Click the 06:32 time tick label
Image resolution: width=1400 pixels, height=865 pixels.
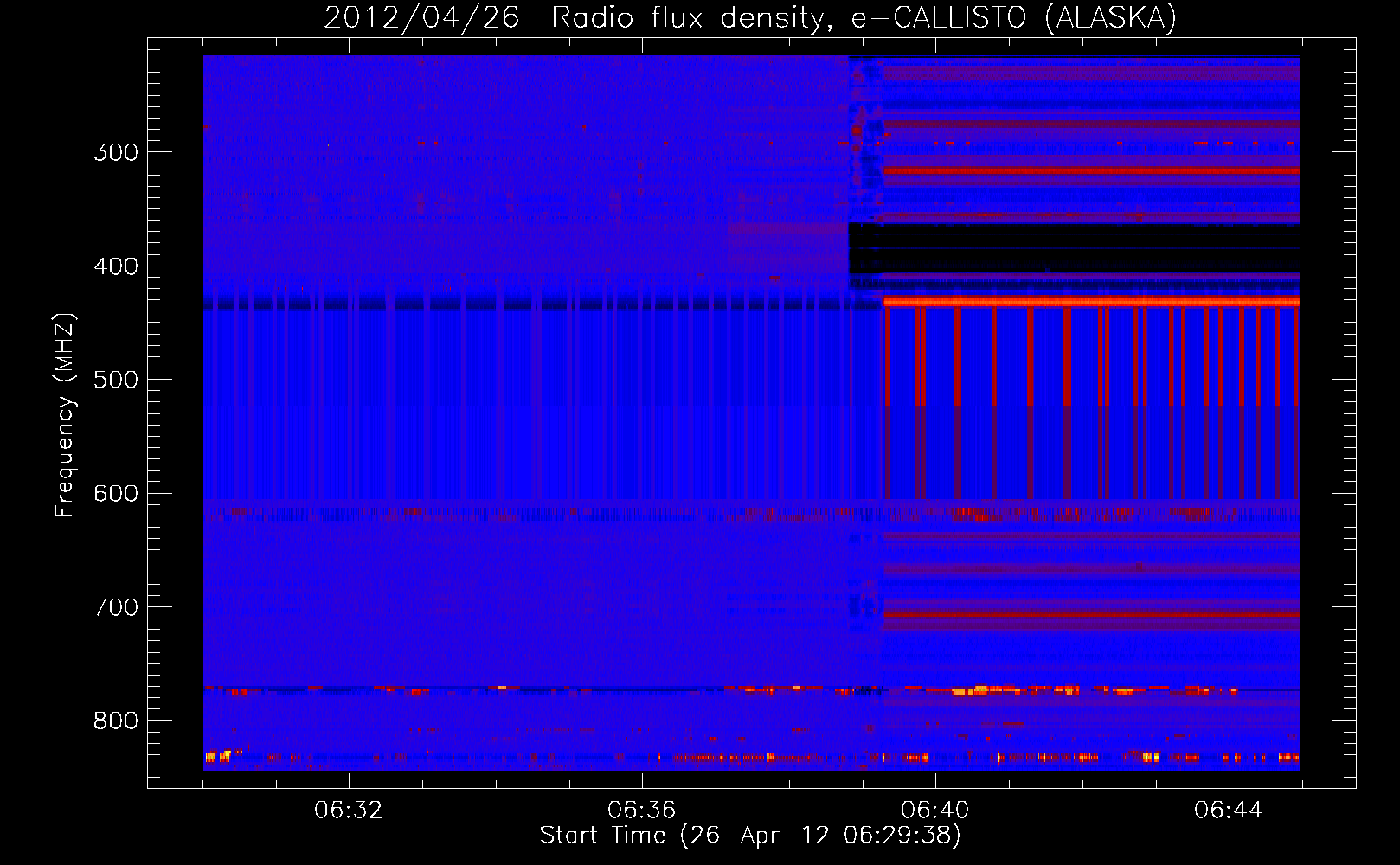pyautogui.click(x=349, y=811)
